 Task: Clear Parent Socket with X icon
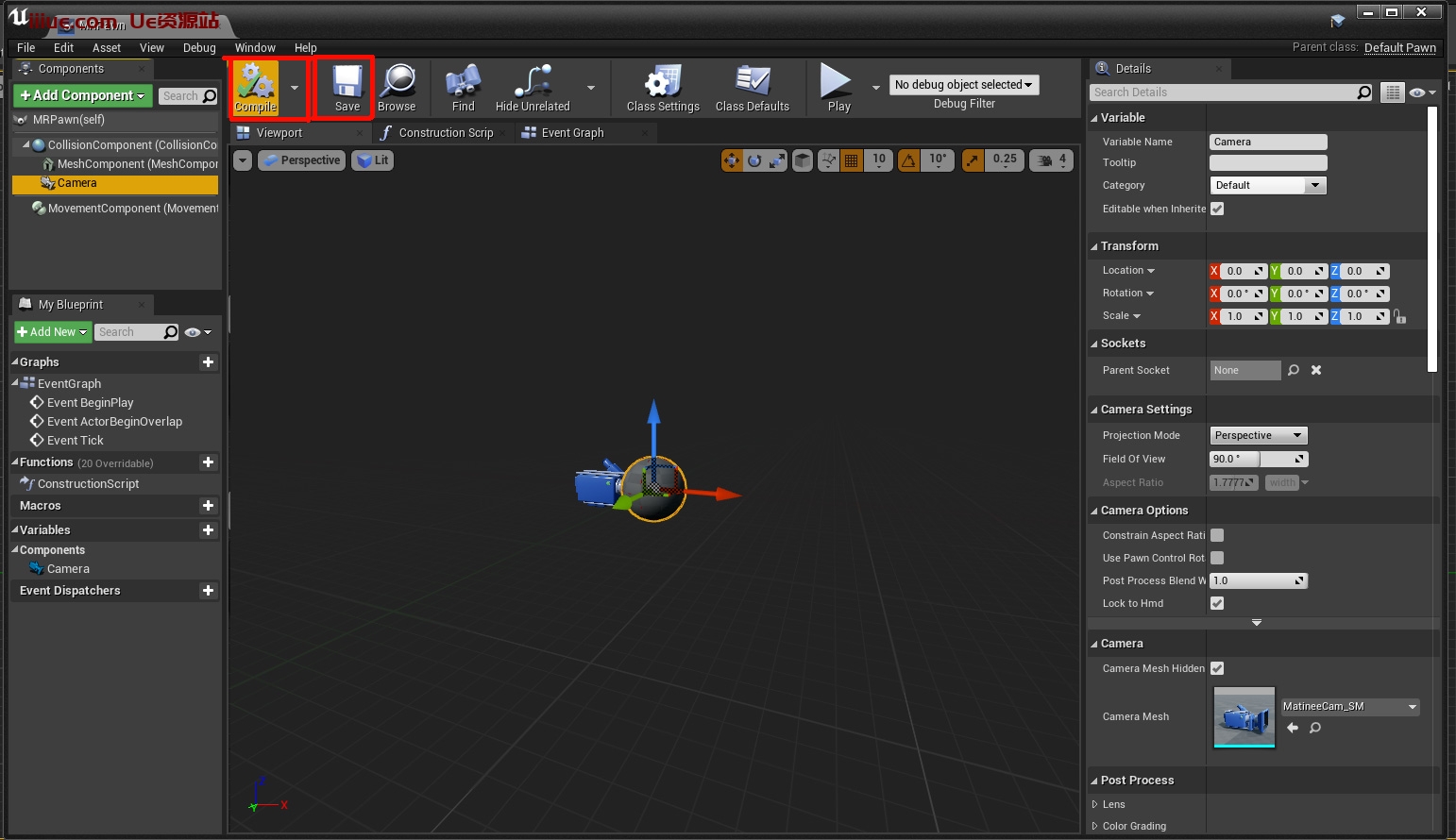[1316, 371]
